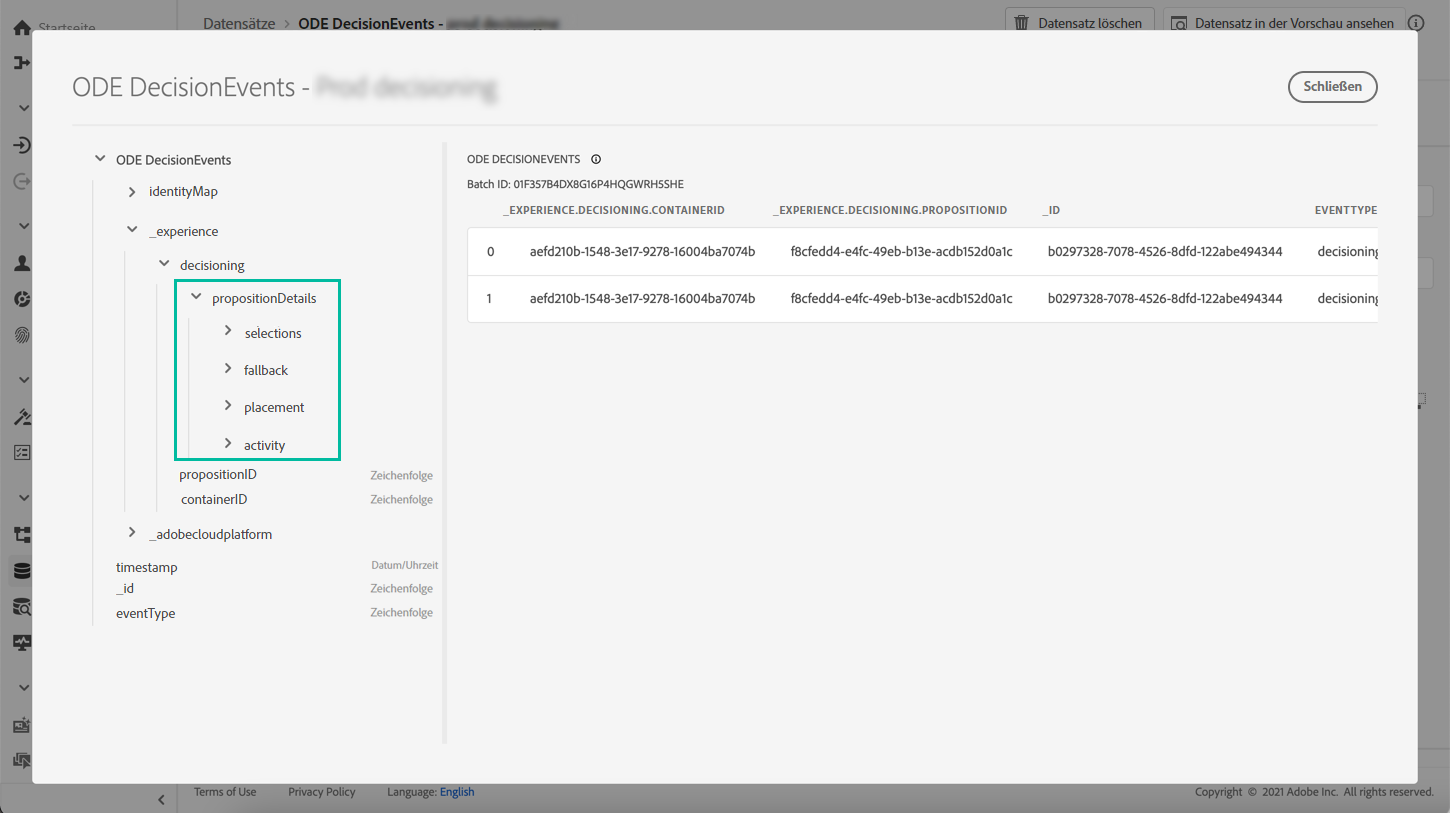This screenshot has height=813, width=1450.
Task: Click row 0 _ID value b0297328
Action: (x=1165, y=252)
